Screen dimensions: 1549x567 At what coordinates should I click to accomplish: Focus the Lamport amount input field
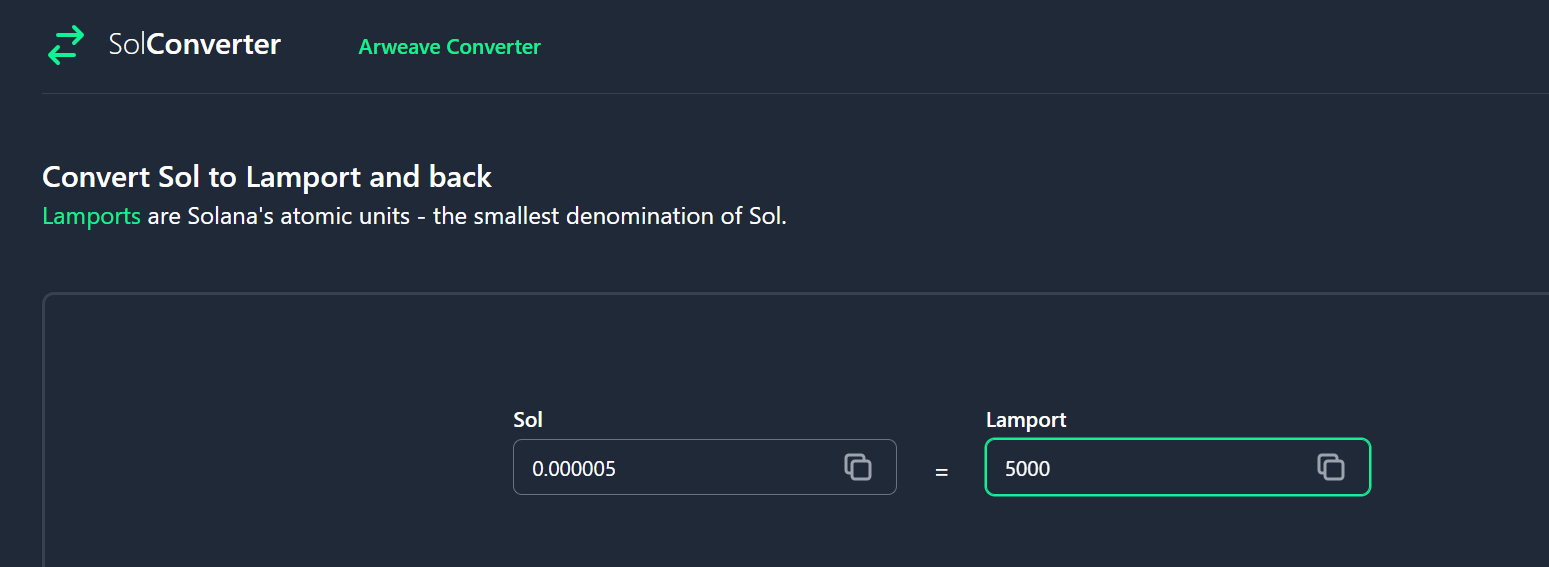pos(1178,467)
